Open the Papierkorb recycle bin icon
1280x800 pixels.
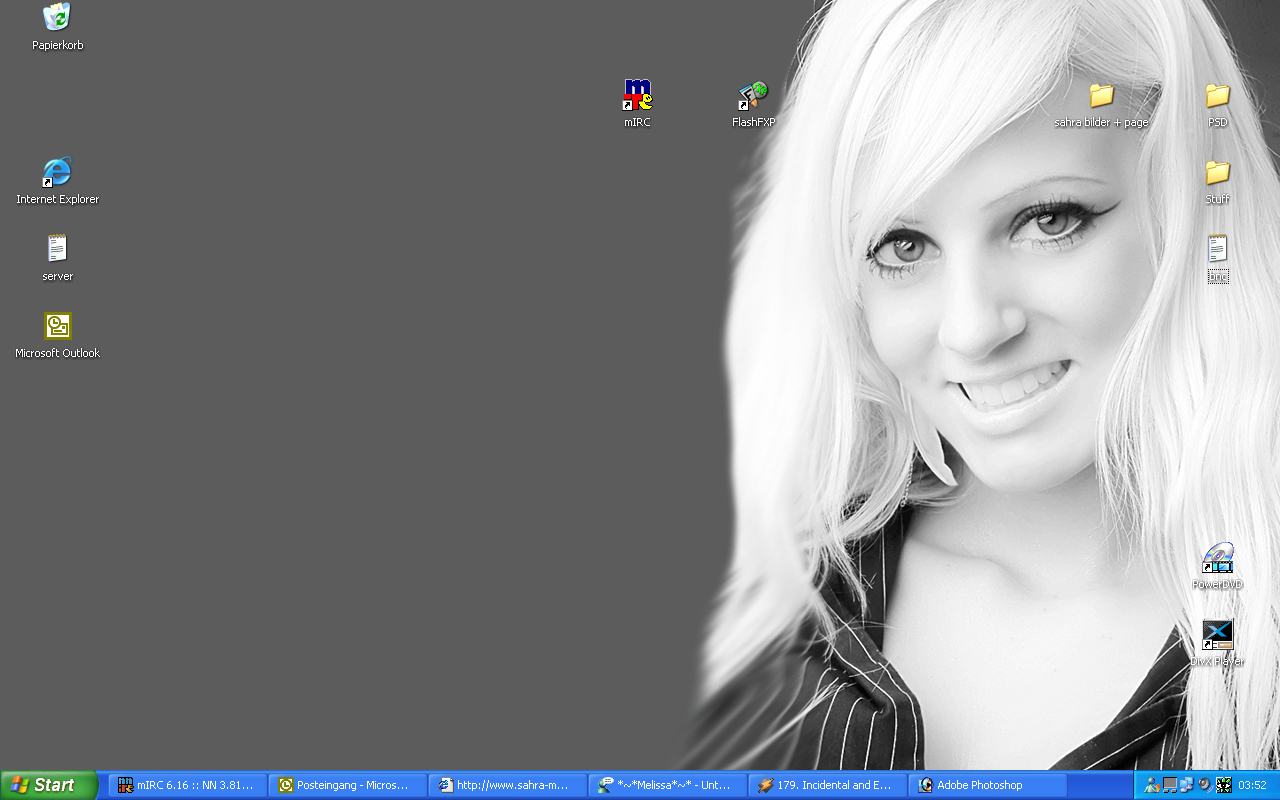pos(57,18)
